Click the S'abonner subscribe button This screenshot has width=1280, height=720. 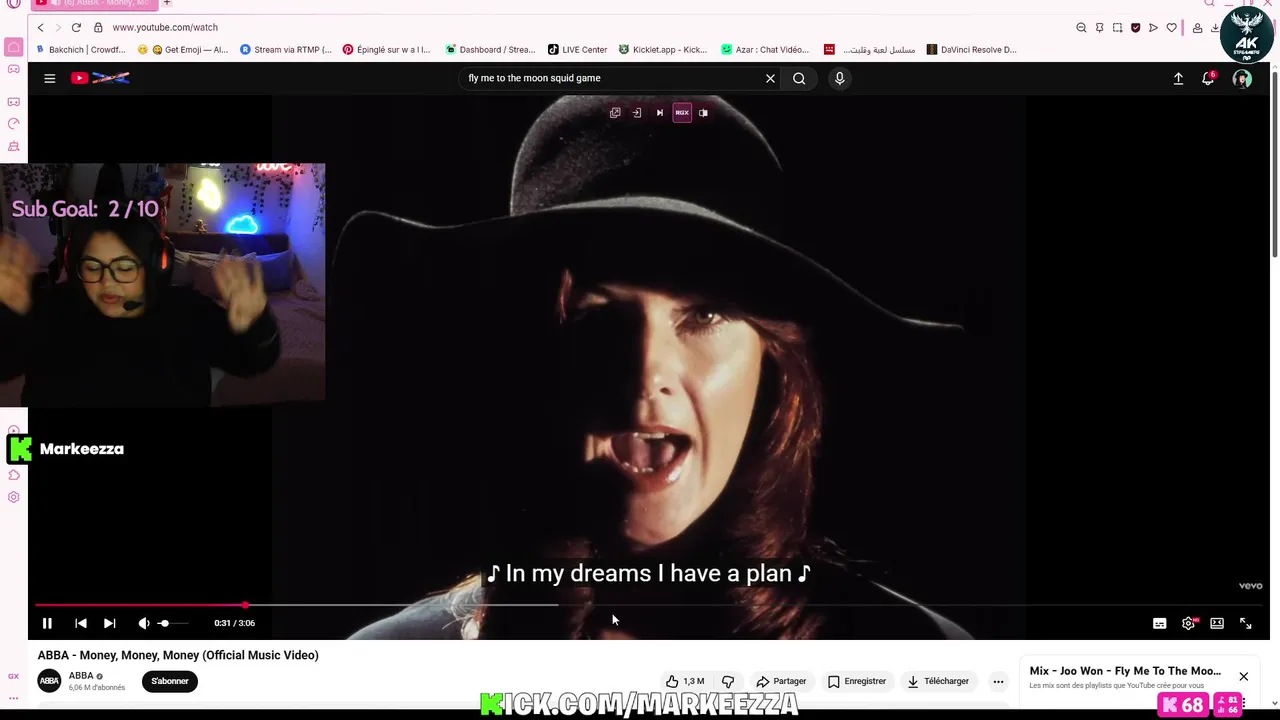point(170,681)
